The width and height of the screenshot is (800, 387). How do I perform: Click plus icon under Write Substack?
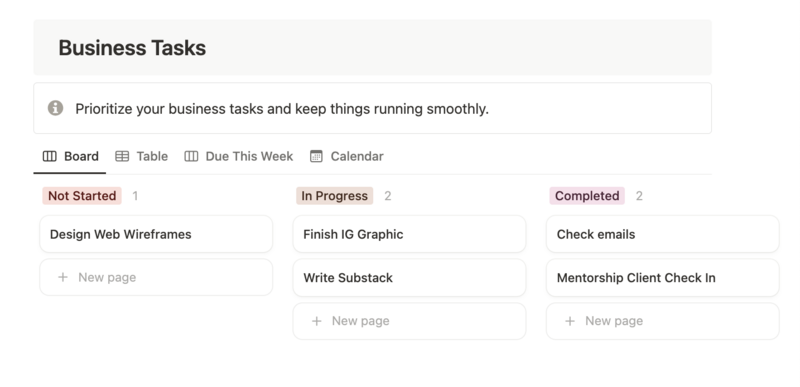point(316,321)
